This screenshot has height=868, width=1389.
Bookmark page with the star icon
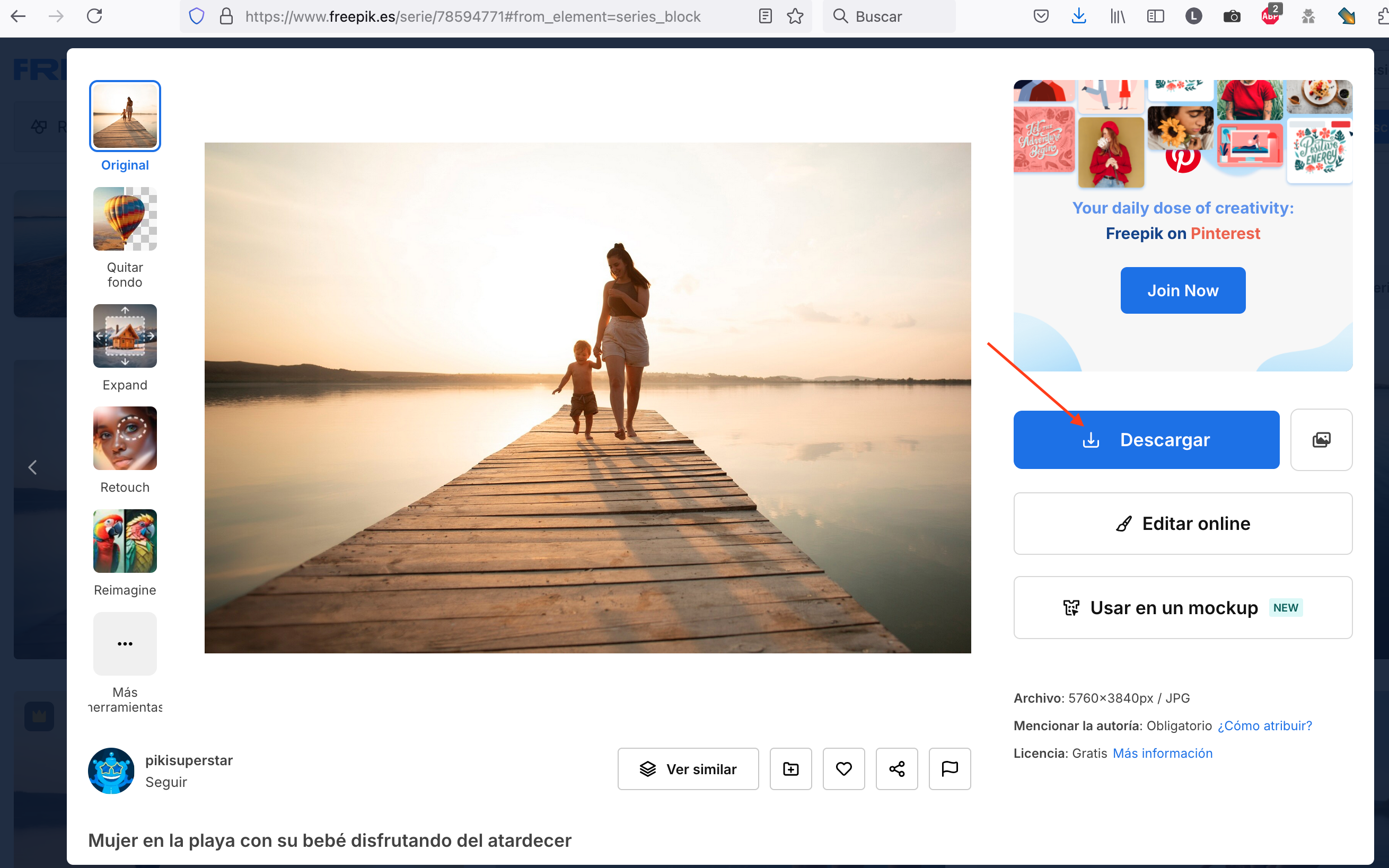(x=795, y=16)
